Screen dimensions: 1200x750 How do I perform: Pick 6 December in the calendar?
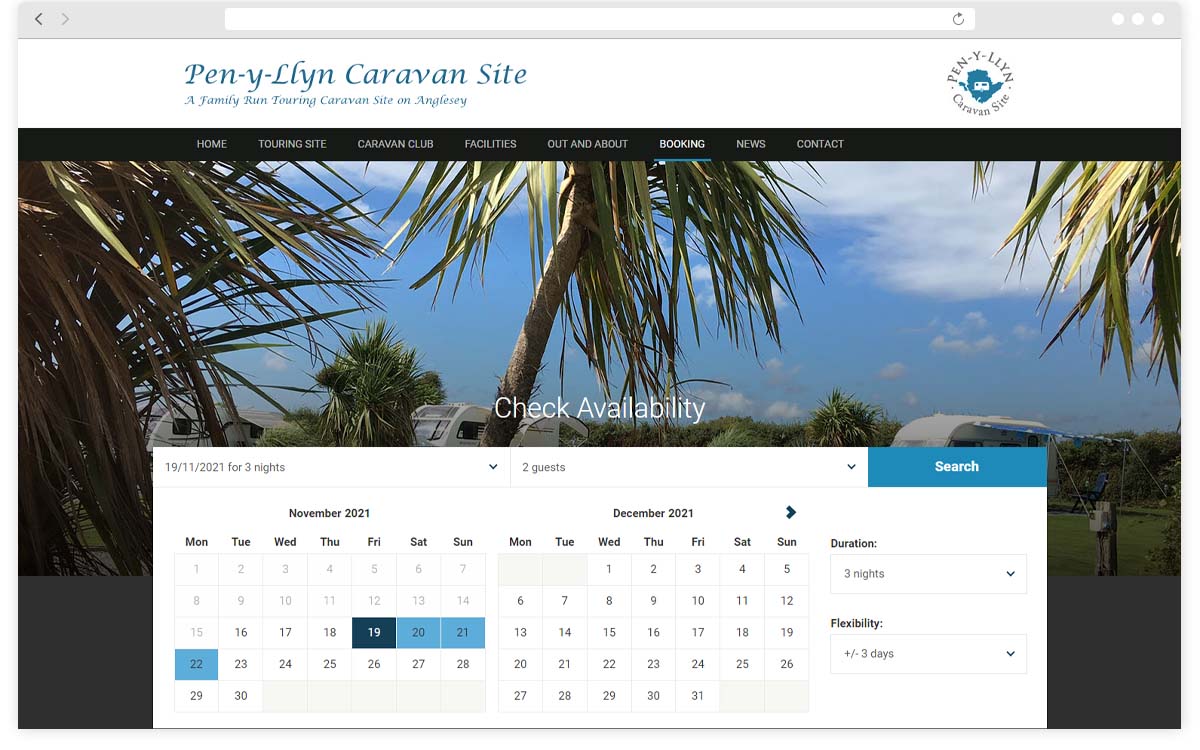520,601
